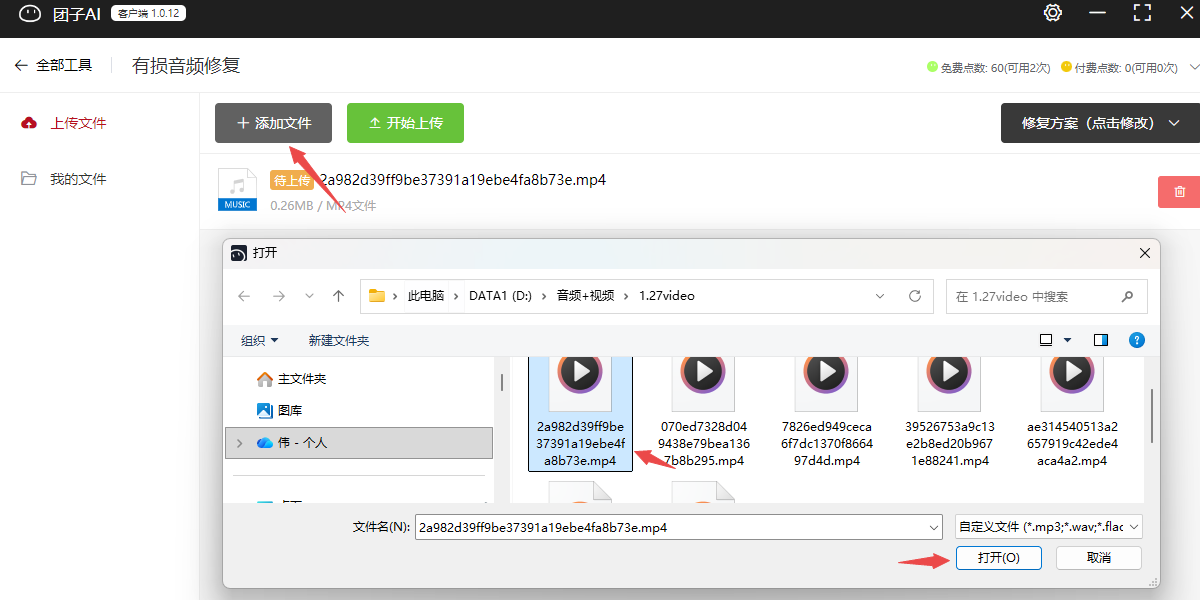Select the file 39526753a9c13...1e88241.mp4

pyautogui.click(x=947, y=412)
